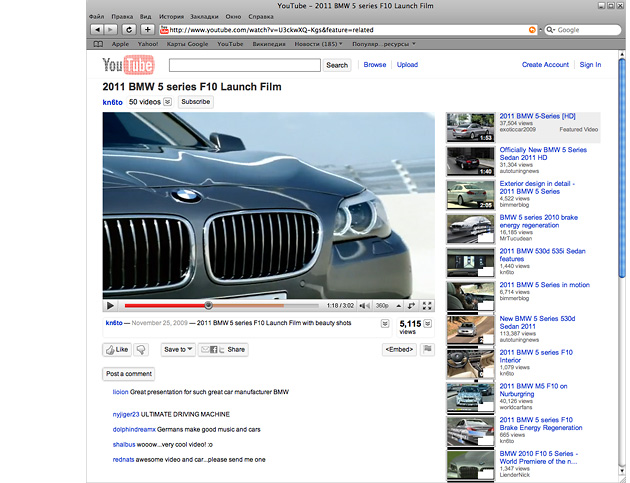Open the История menu in the menu bar
The width and height of the screenshot is (630, 483).
tap(170, 17)
